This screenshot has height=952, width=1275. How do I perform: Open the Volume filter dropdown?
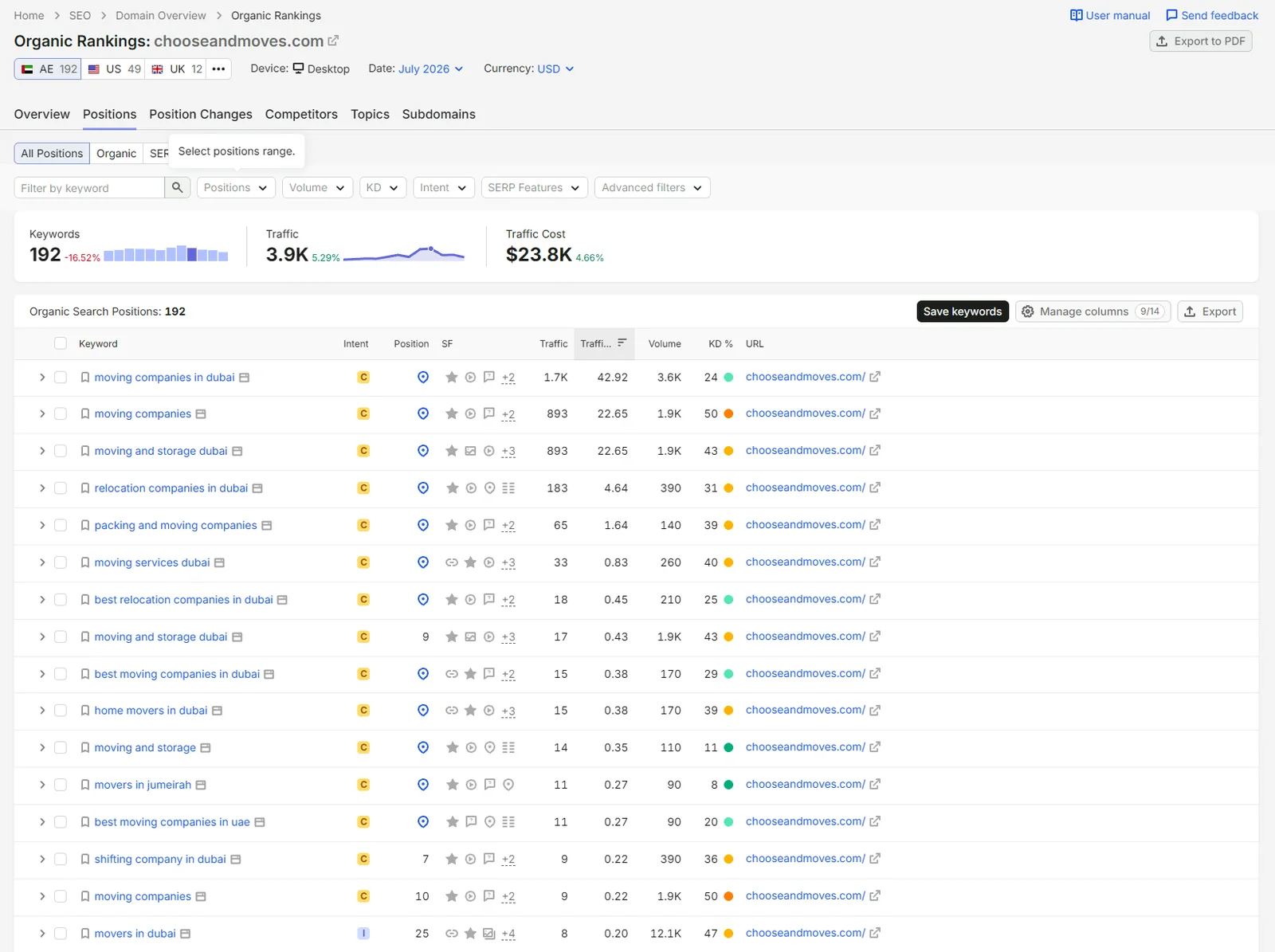[317, 187]
